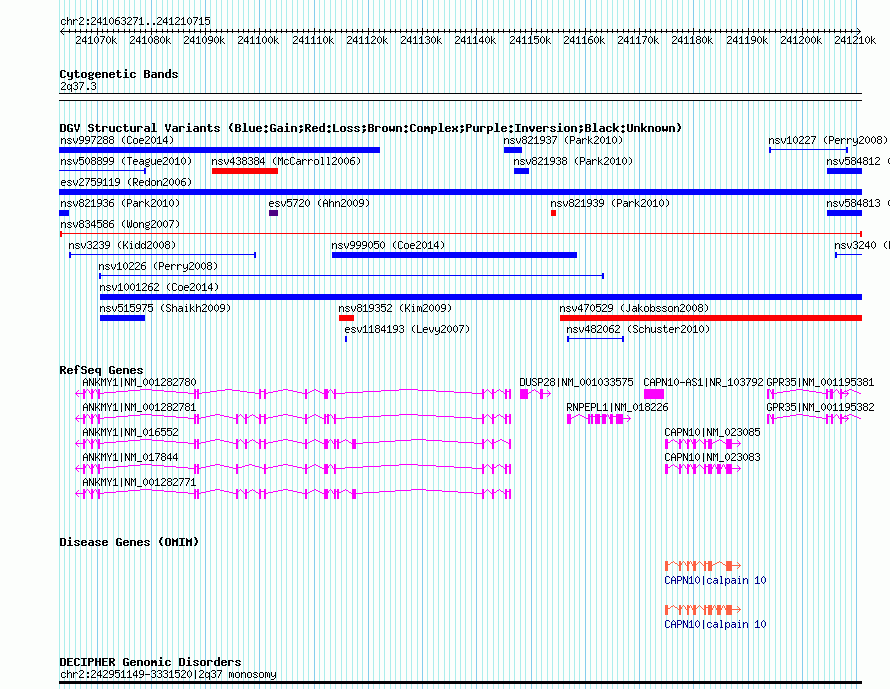Click the RefSeq Genes track title
The width and height of the screenshot is (890, 689).
(x=101, y=370)
